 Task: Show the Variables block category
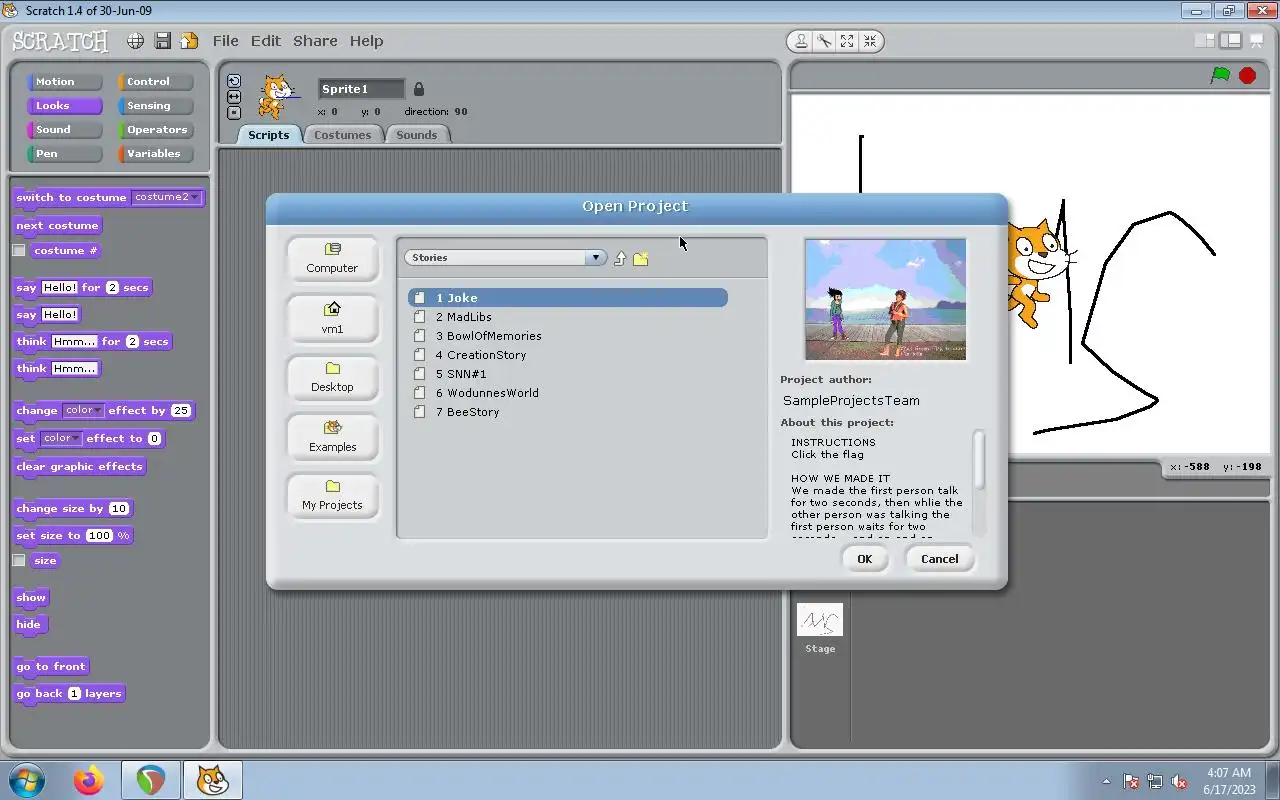156,154
